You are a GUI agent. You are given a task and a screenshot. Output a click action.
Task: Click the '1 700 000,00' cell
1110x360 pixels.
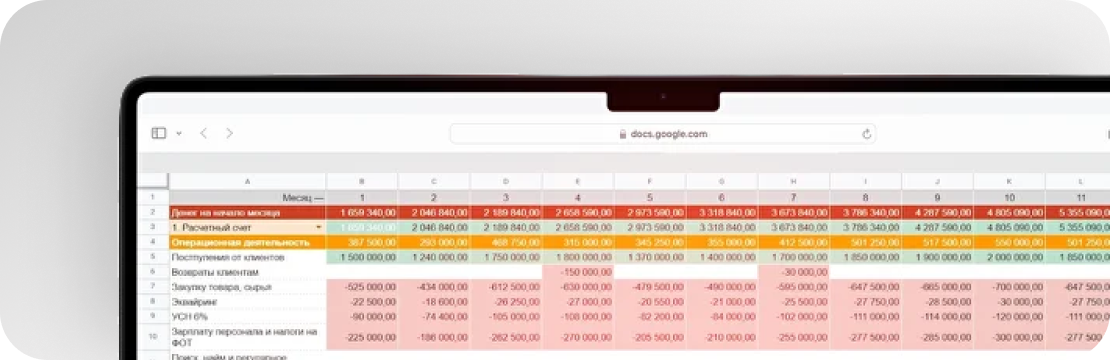[794, 257]
